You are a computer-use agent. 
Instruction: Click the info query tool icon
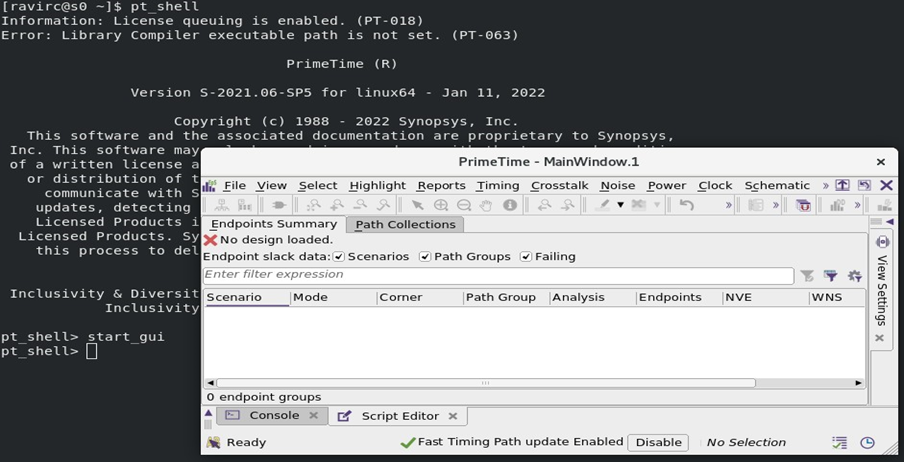pyautogui.click(x=510, y=205)
